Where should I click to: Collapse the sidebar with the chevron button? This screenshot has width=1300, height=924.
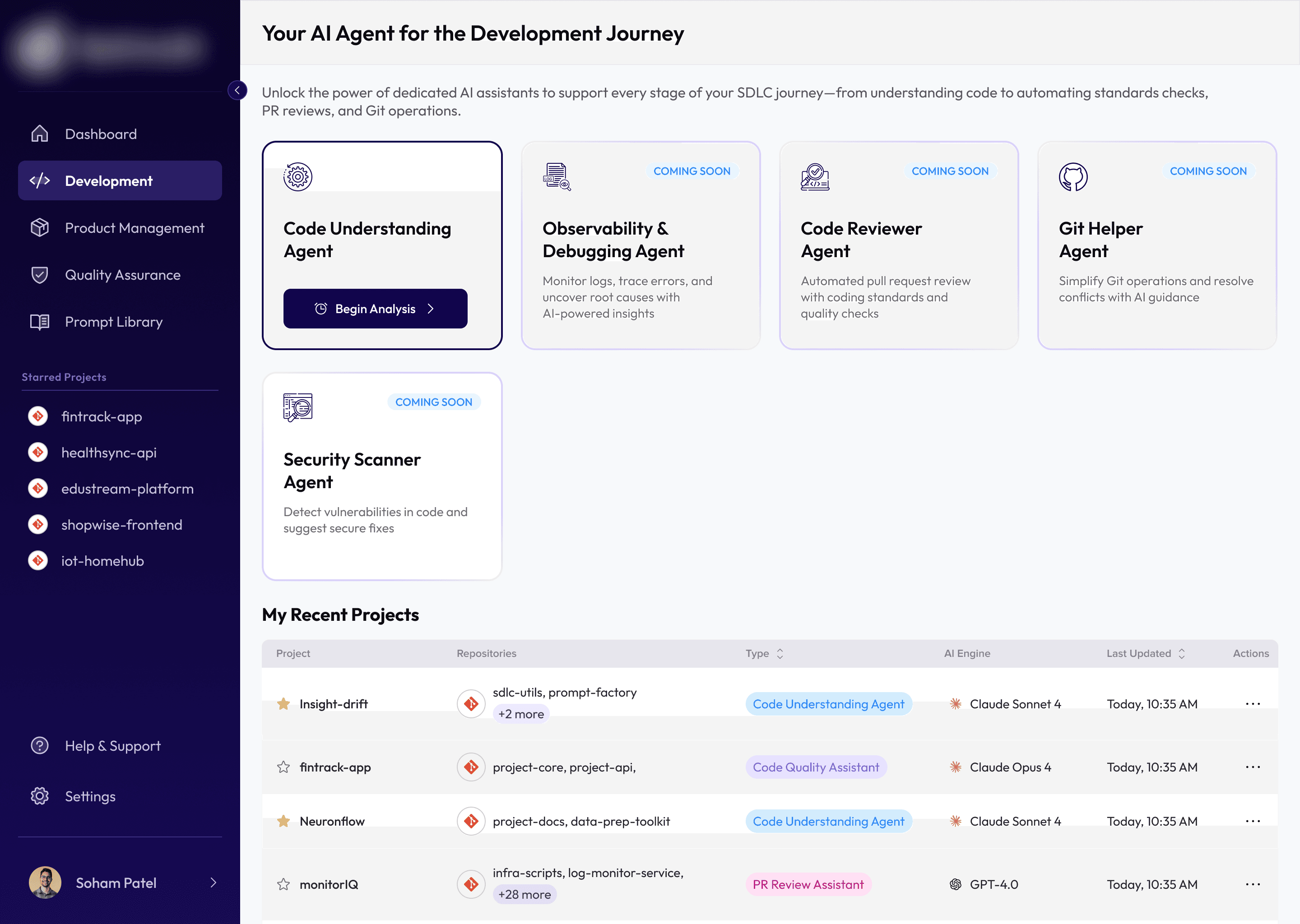(x=237, y=91)
